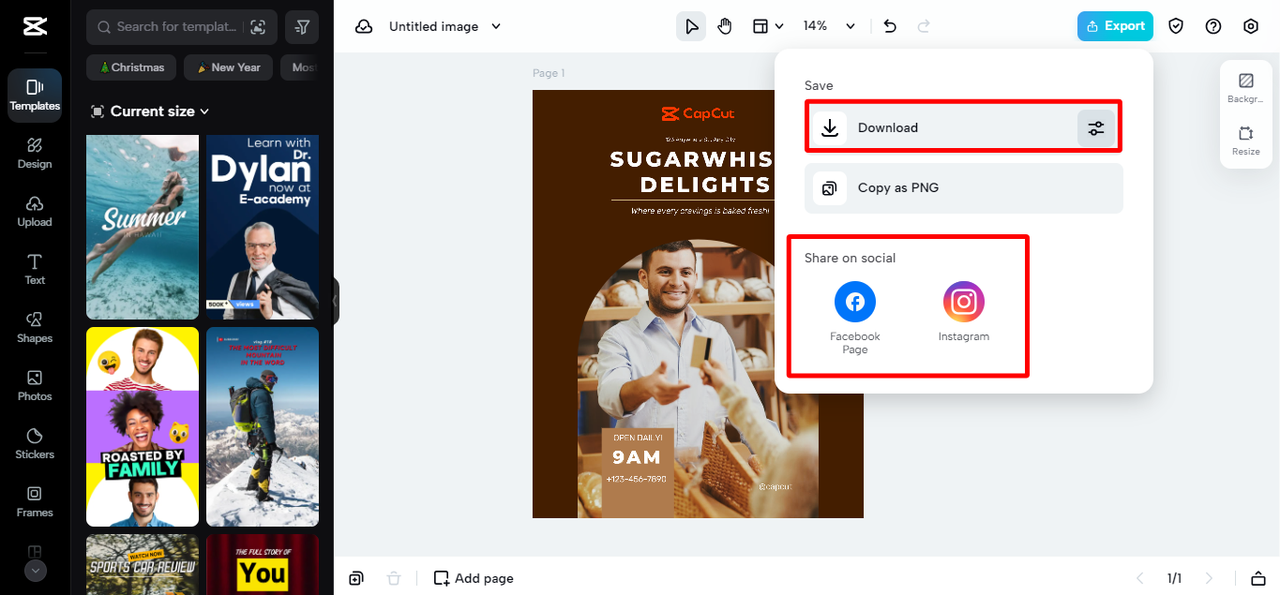
Task: Expand the Current size dropdown
Action: coord(150,111)
